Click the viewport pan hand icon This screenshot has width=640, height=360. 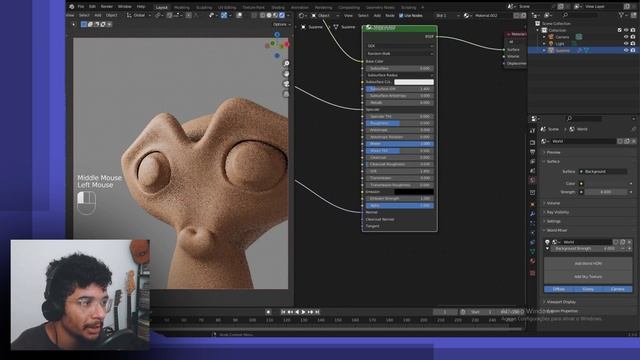coord(286,74)
